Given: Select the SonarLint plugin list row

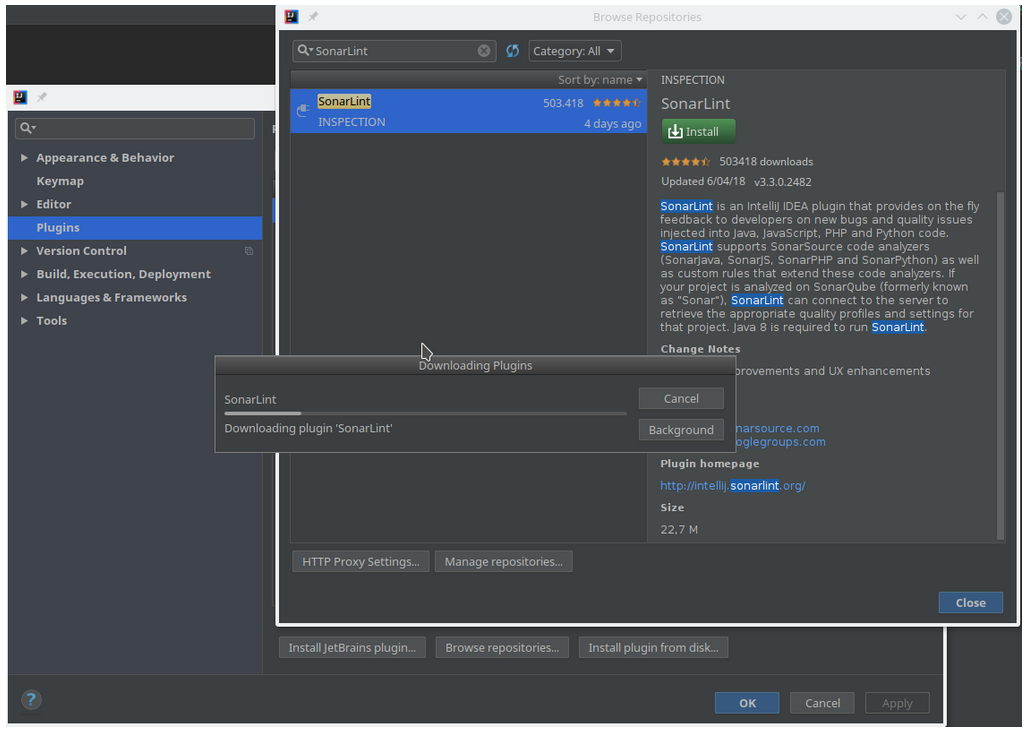Looking at the screenshot, I should click(x=469, y=111).
